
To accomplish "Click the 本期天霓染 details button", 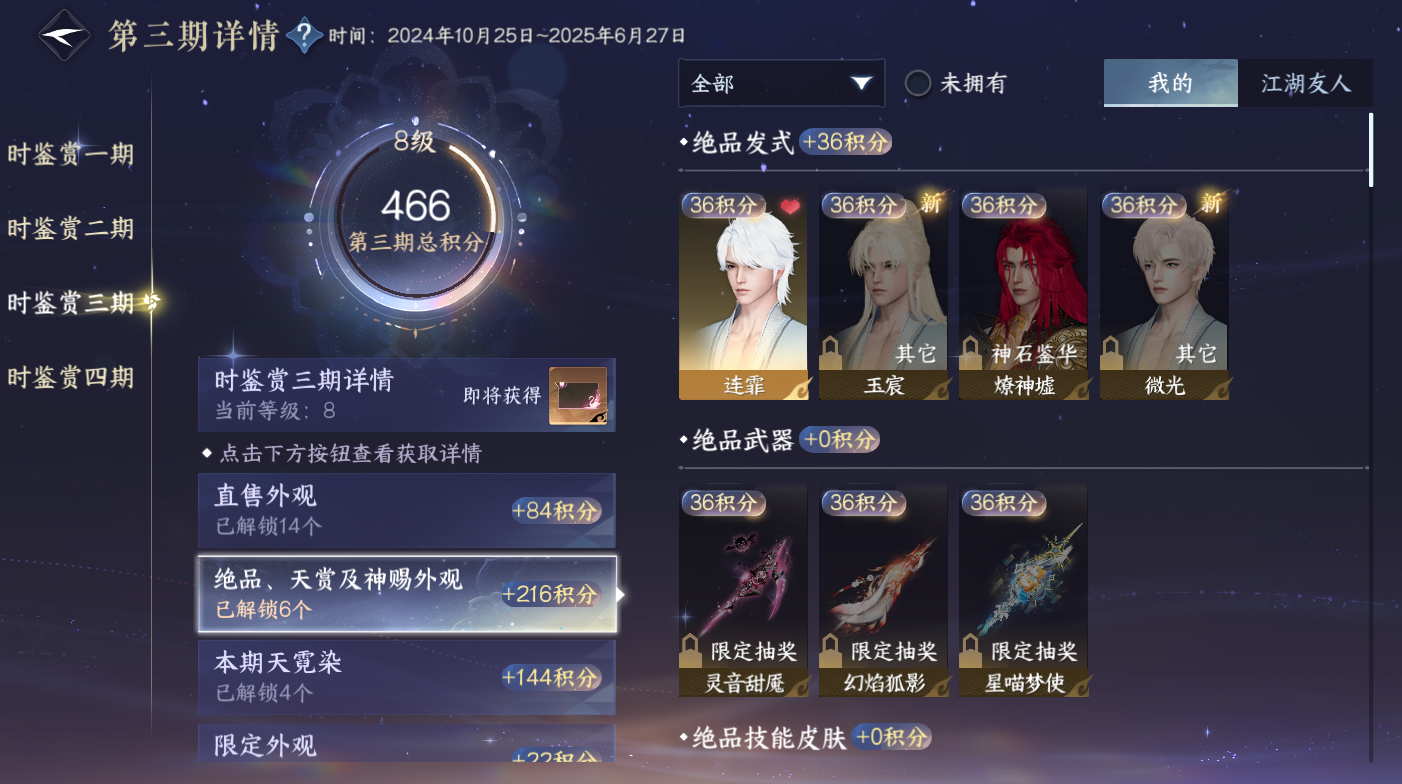I will pyautogui.click(x=407, y=677).
